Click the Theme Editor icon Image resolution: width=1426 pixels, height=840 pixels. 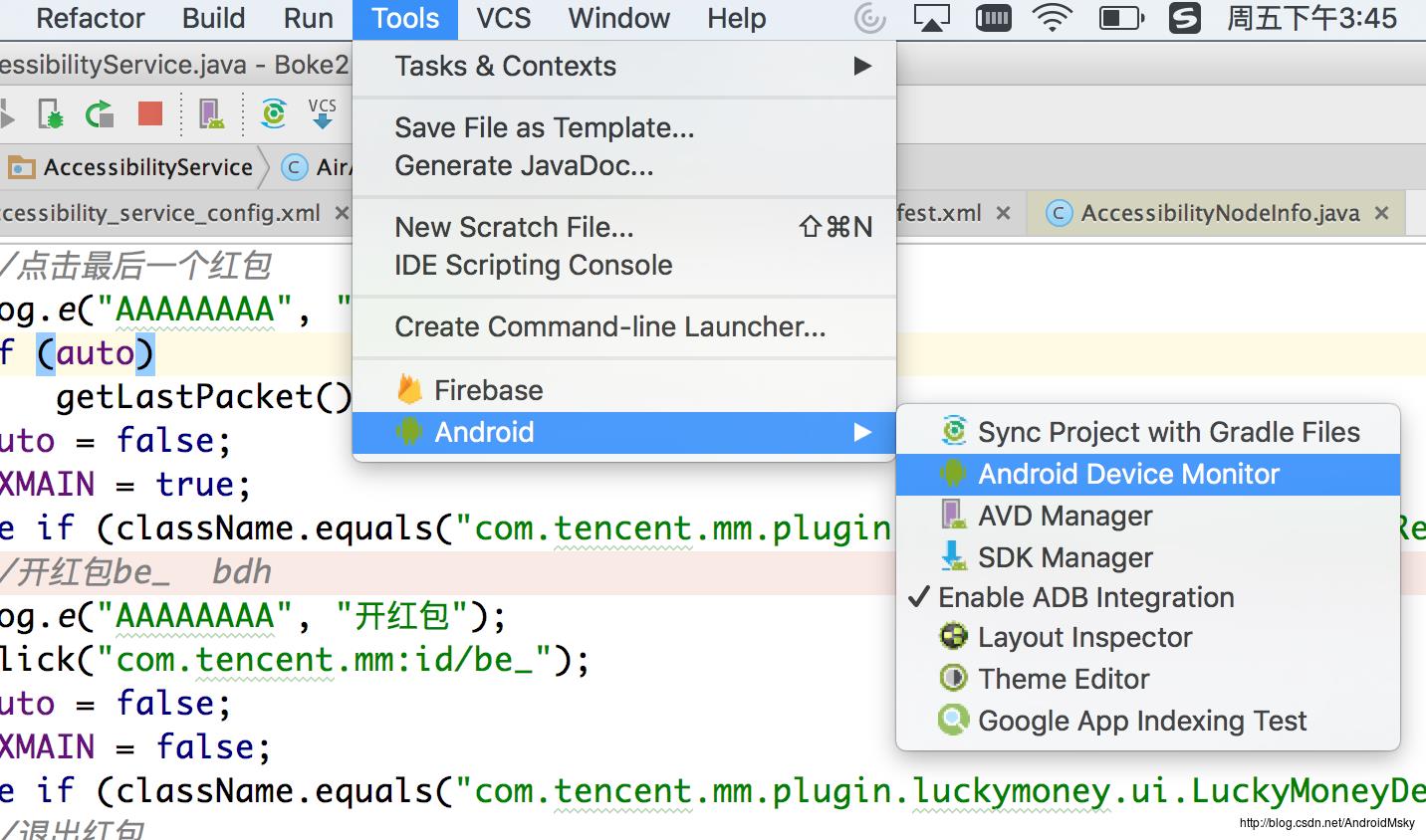pos(954,678)
